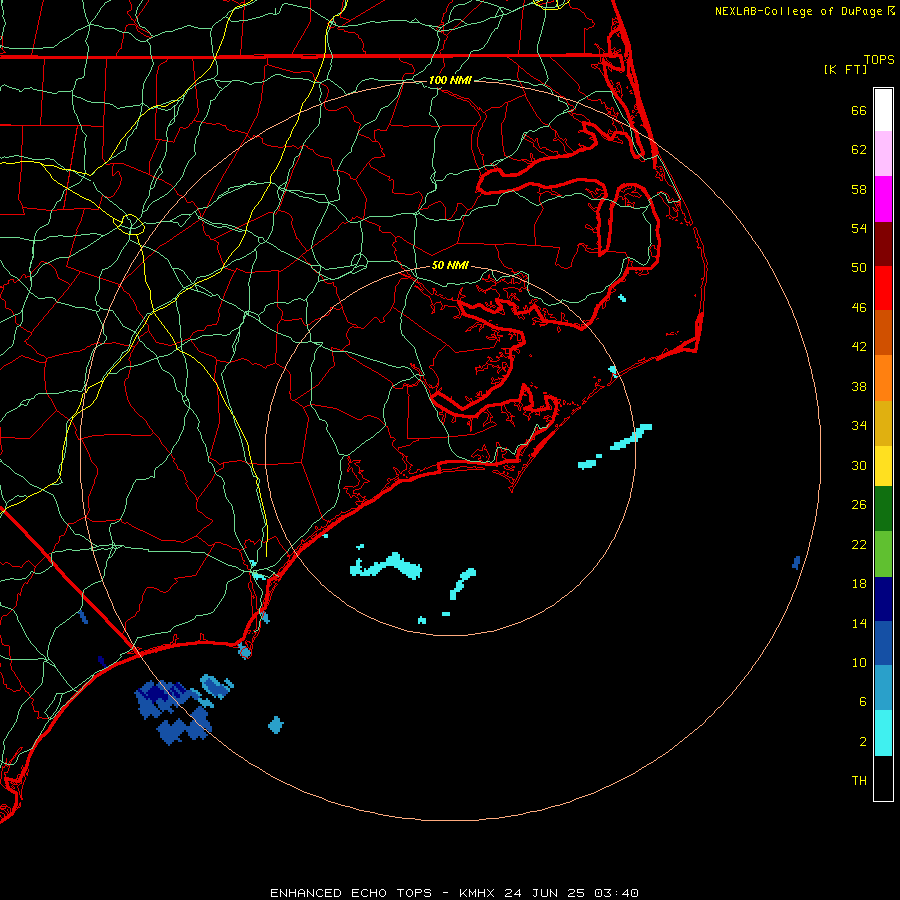Image resolution: width=900 pixels, height=900 pixels.
Task: Click the '62' legend value
Action: coord(859,150)
